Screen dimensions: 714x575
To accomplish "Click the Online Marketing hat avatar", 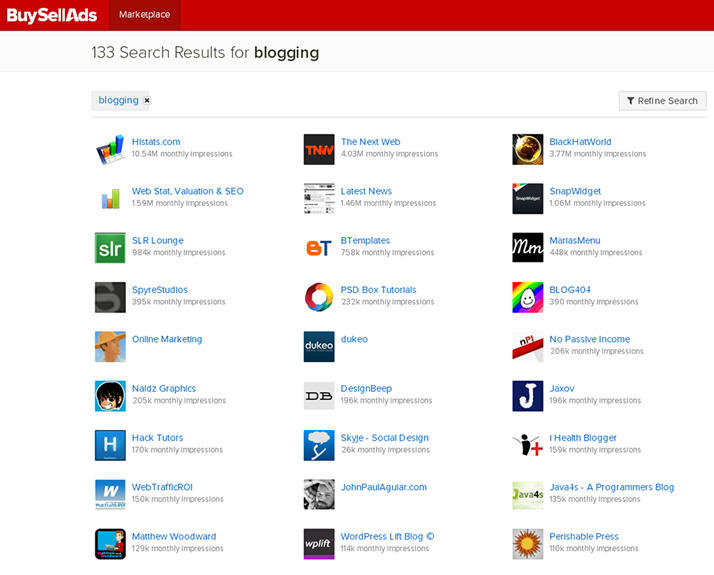I will (x=110, y=346).
